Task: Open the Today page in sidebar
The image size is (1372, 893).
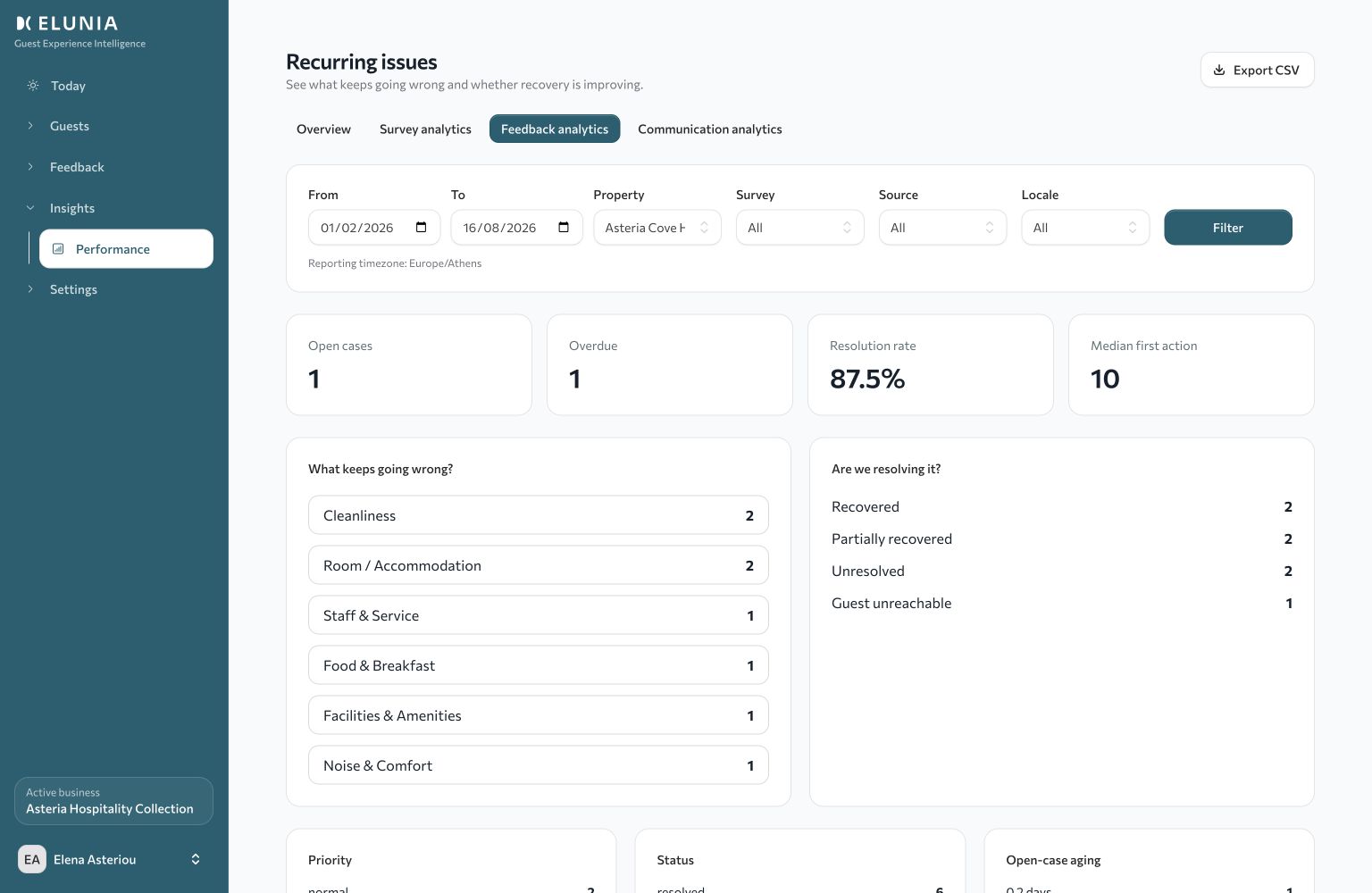Action: tap(113, 86)
